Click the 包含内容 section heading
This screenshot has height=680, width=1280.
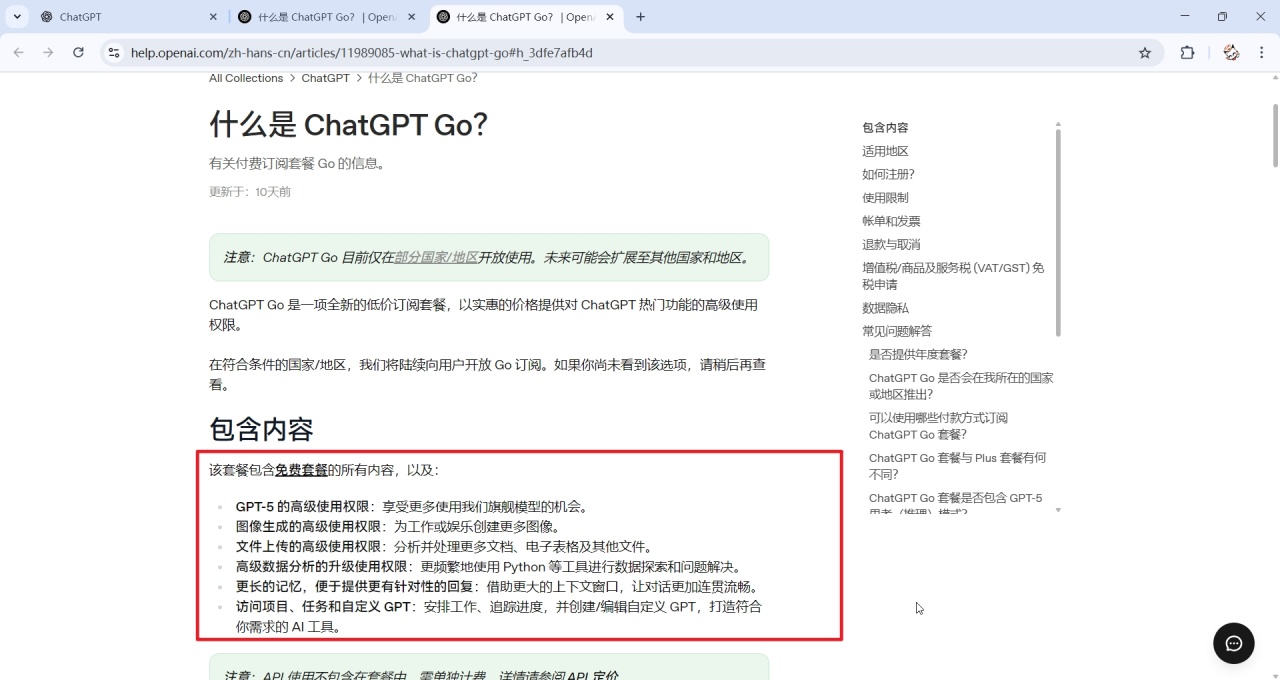coord(261,430)
